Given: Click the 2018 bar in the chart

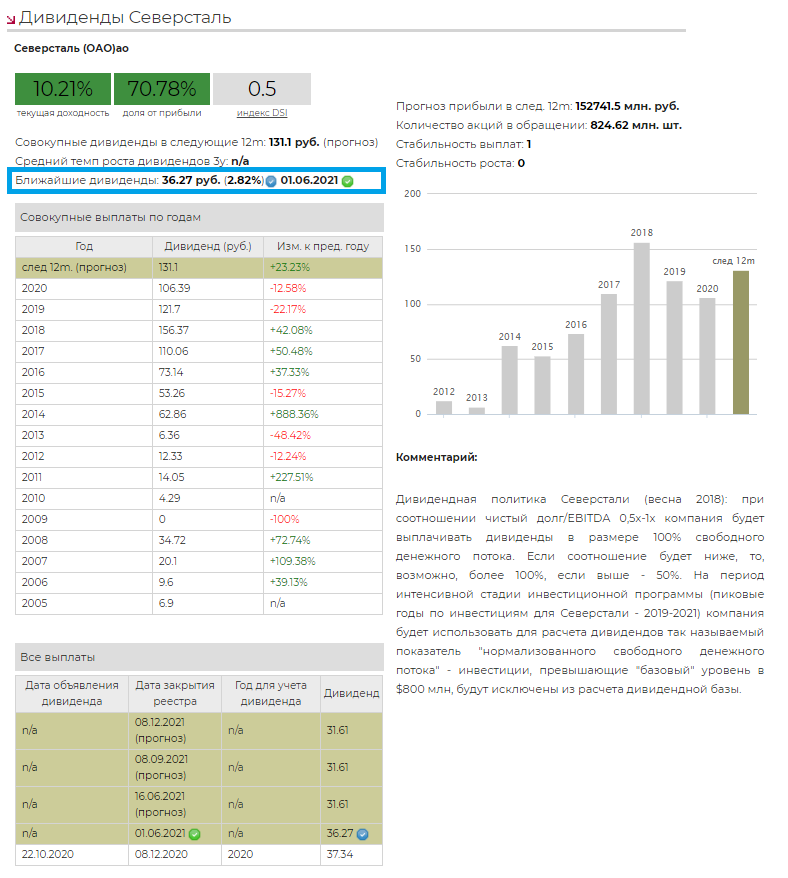Looking at the screenshot, I should pos(642,329).
